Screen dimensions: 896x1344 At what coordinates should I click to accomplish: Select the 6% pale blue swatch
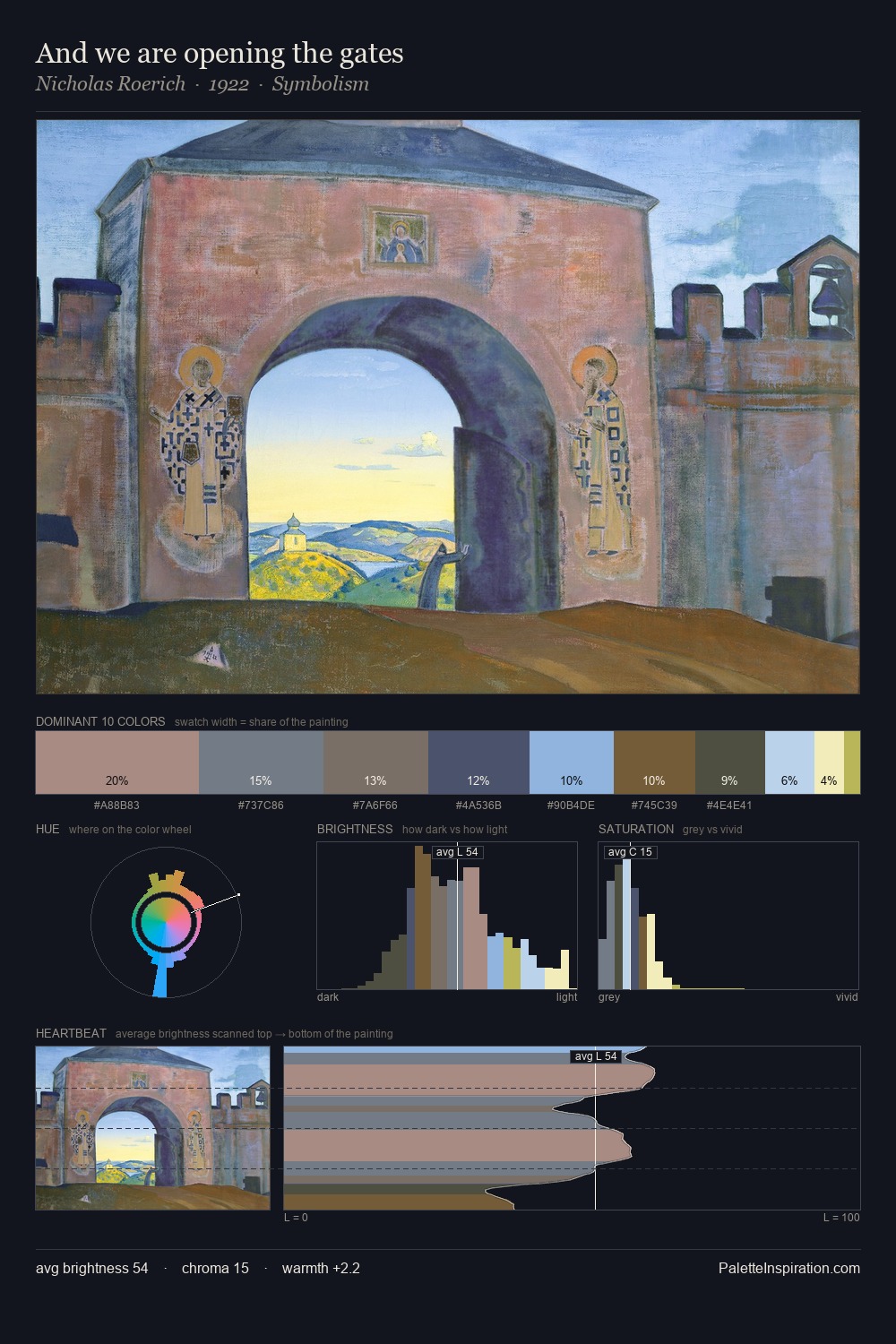click(x=789, y=762)
